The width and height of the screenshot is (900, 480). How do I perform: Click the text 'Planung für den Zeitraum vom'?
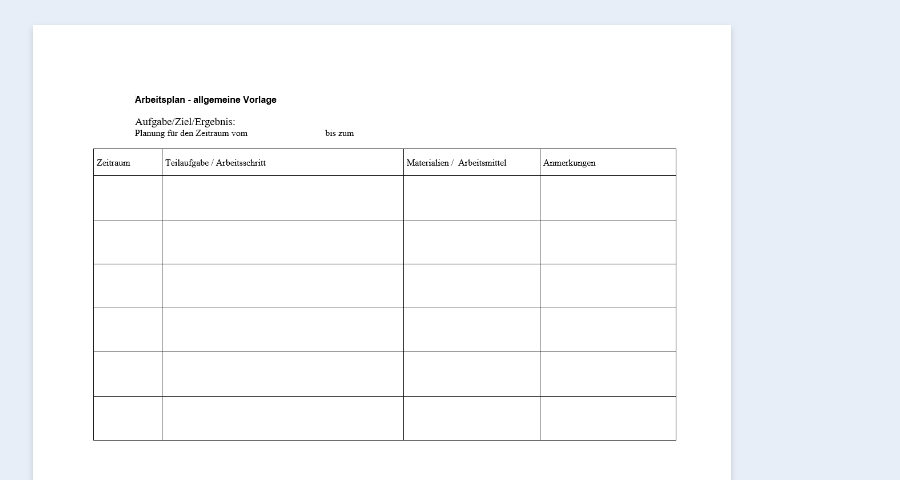click(191, 133)
